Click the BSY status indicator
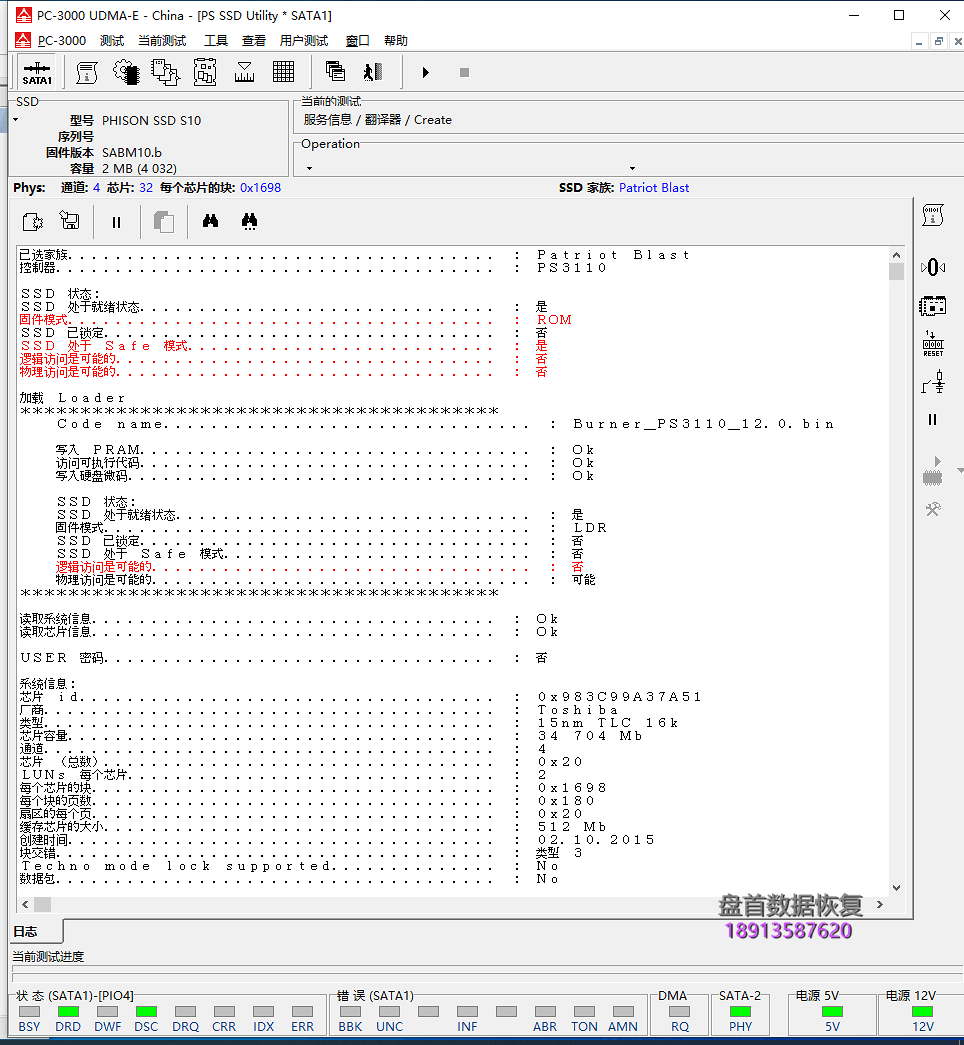Image resolution: width=964 pixels, height=1045 pixels. click(x=29, y=1011)
